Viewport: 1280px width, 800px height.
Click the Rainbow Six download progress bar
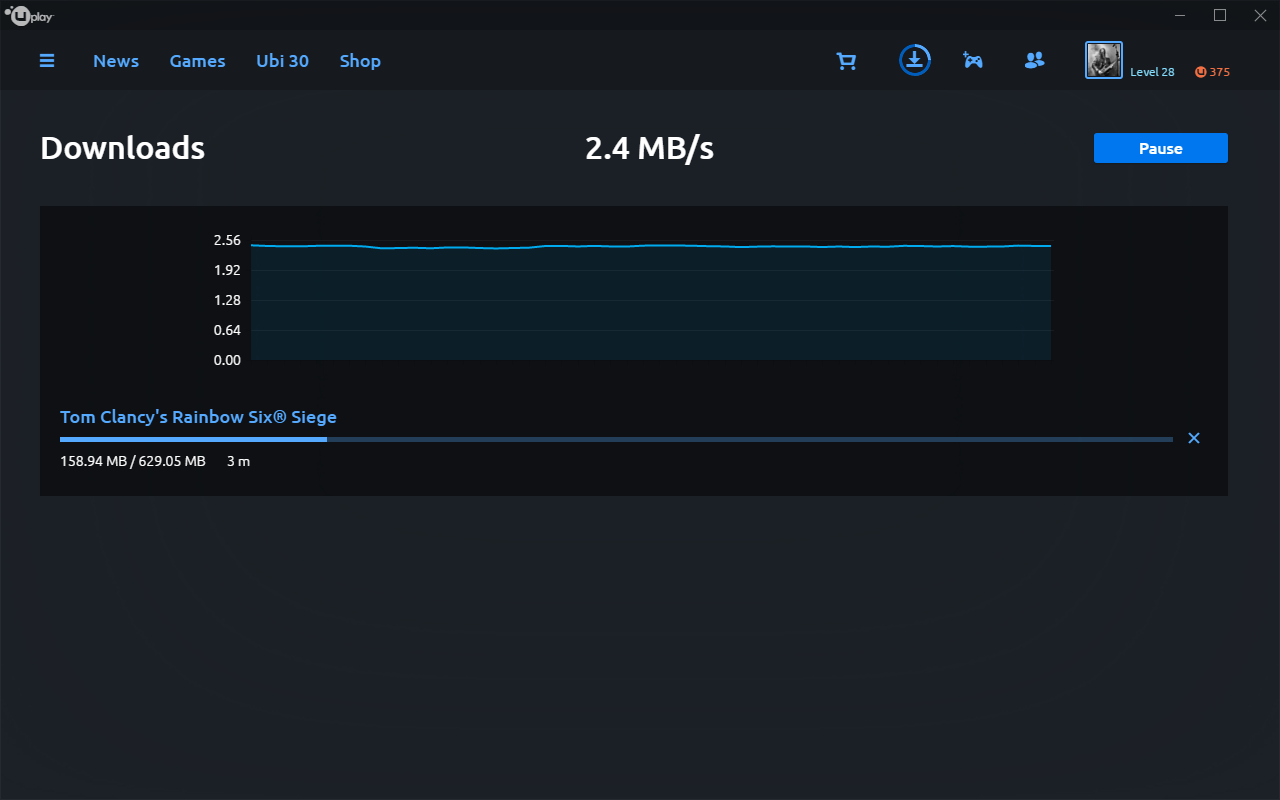click(x=616, y=439)
